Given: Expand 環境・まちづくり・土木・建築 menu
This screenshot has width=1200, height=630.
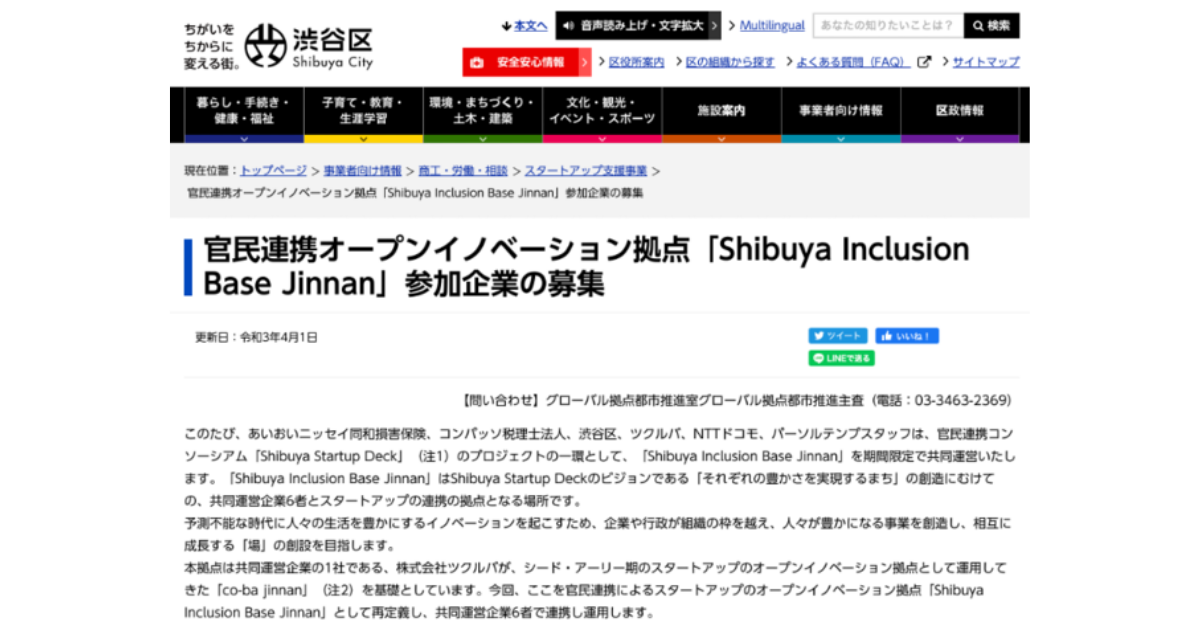Looking at the screenshot, I should click(482, 111).
